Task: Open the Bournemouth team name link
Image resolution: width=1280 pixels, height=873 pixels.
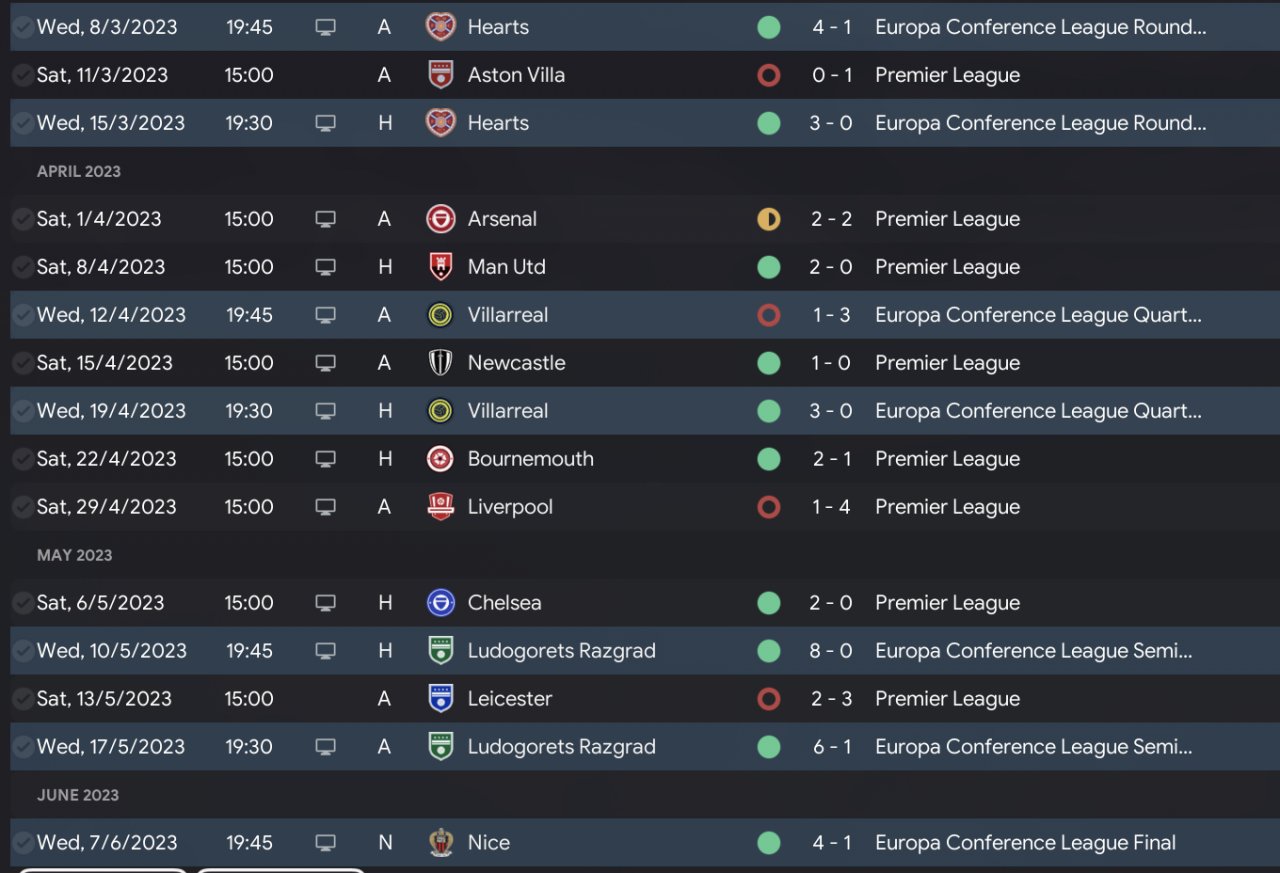Action: (x=530, y=459)
